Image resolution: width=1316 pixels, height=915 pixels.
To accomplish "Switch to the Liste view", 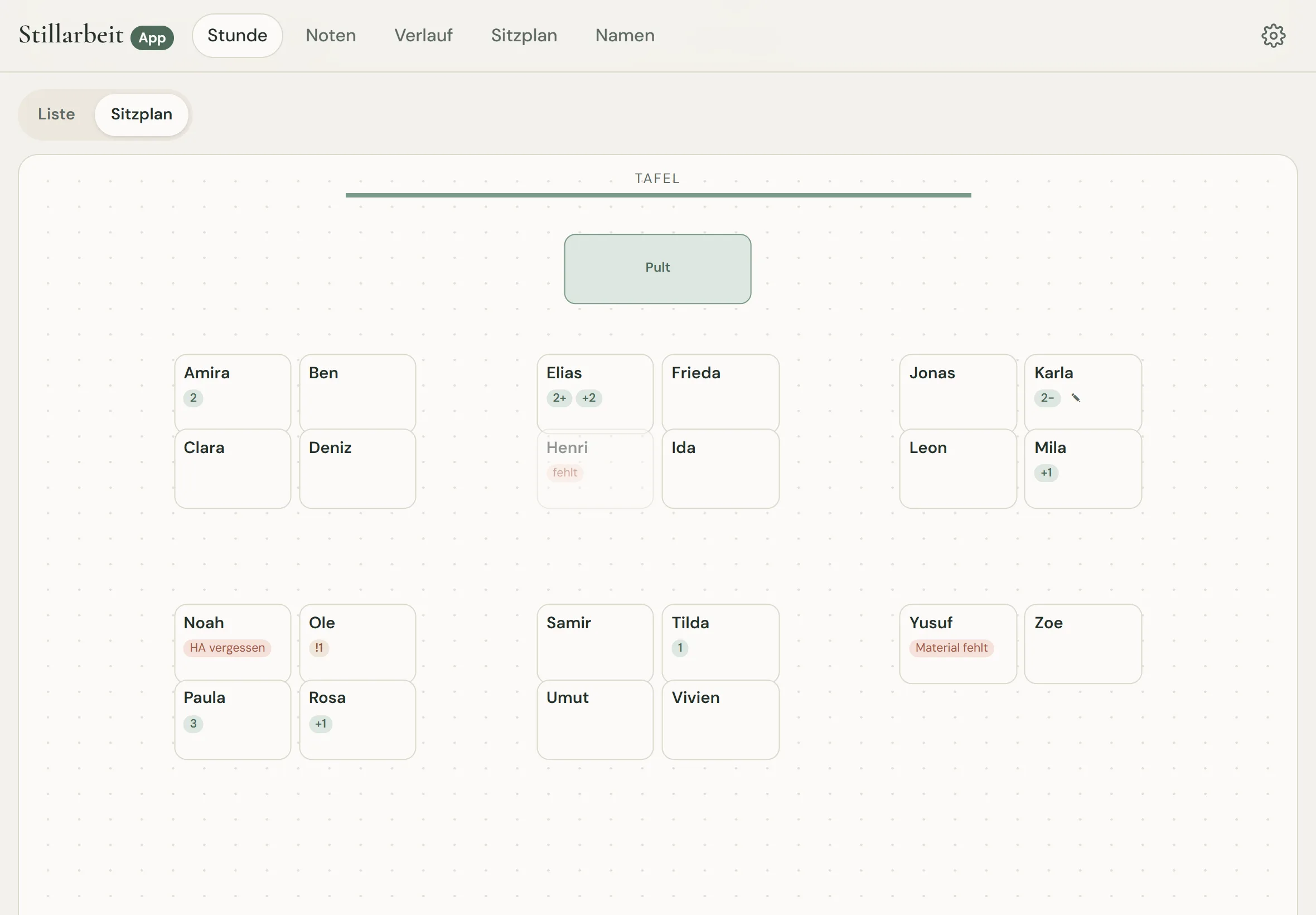I will 56,114.
